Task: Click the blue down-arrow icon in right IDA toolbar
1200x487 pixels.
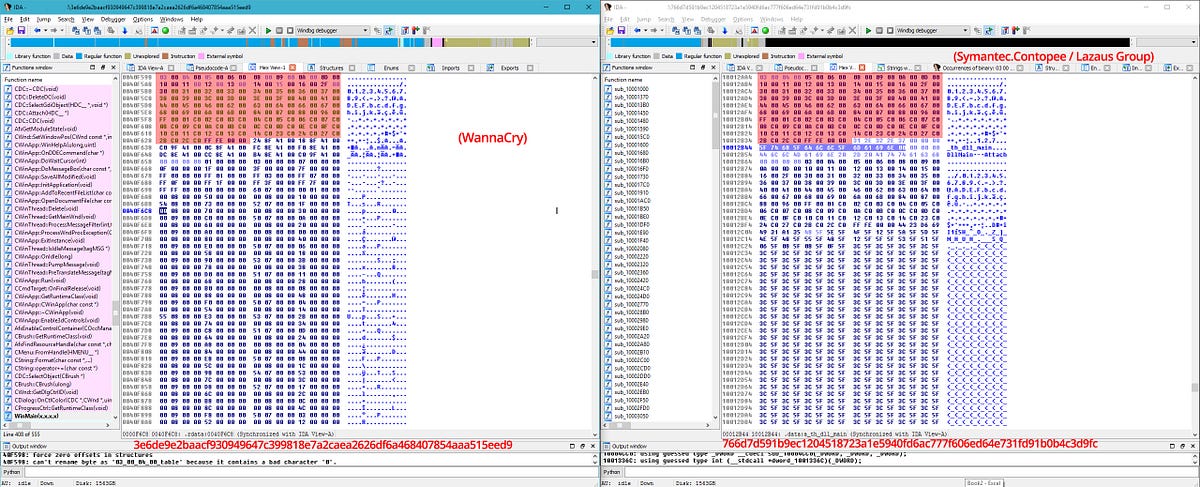Action: (x=725, y=30)
